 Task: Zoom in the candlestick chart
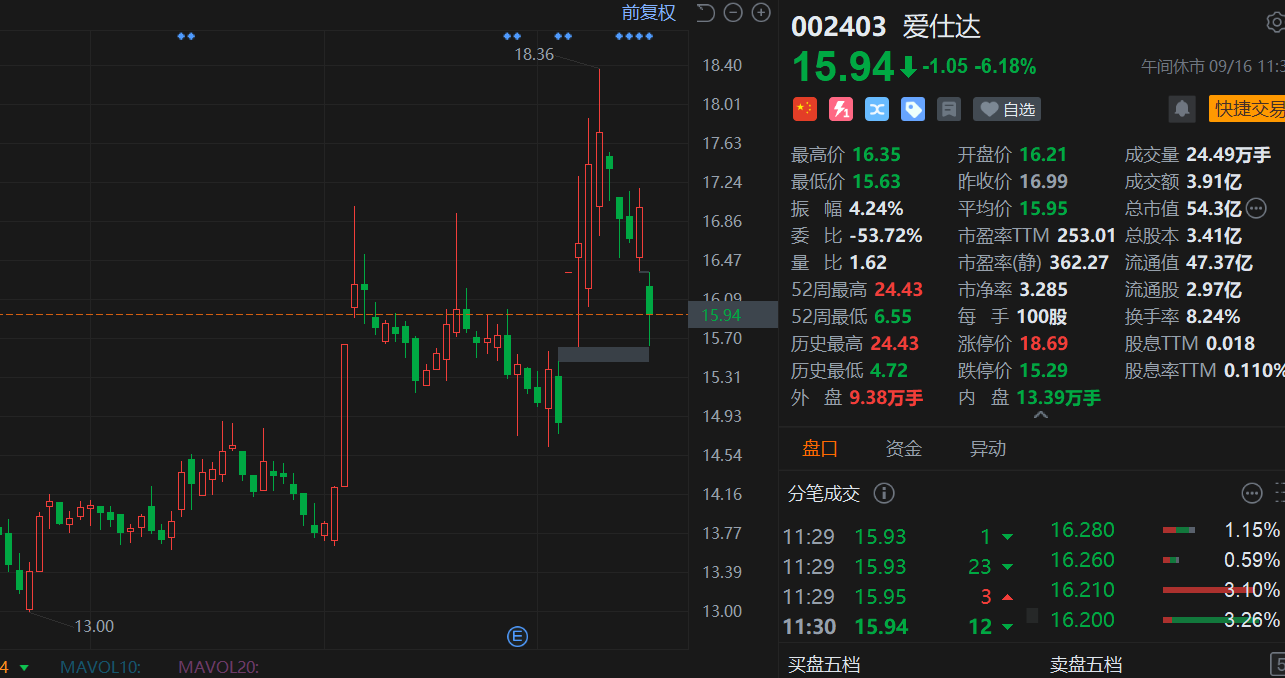point(761,13)
